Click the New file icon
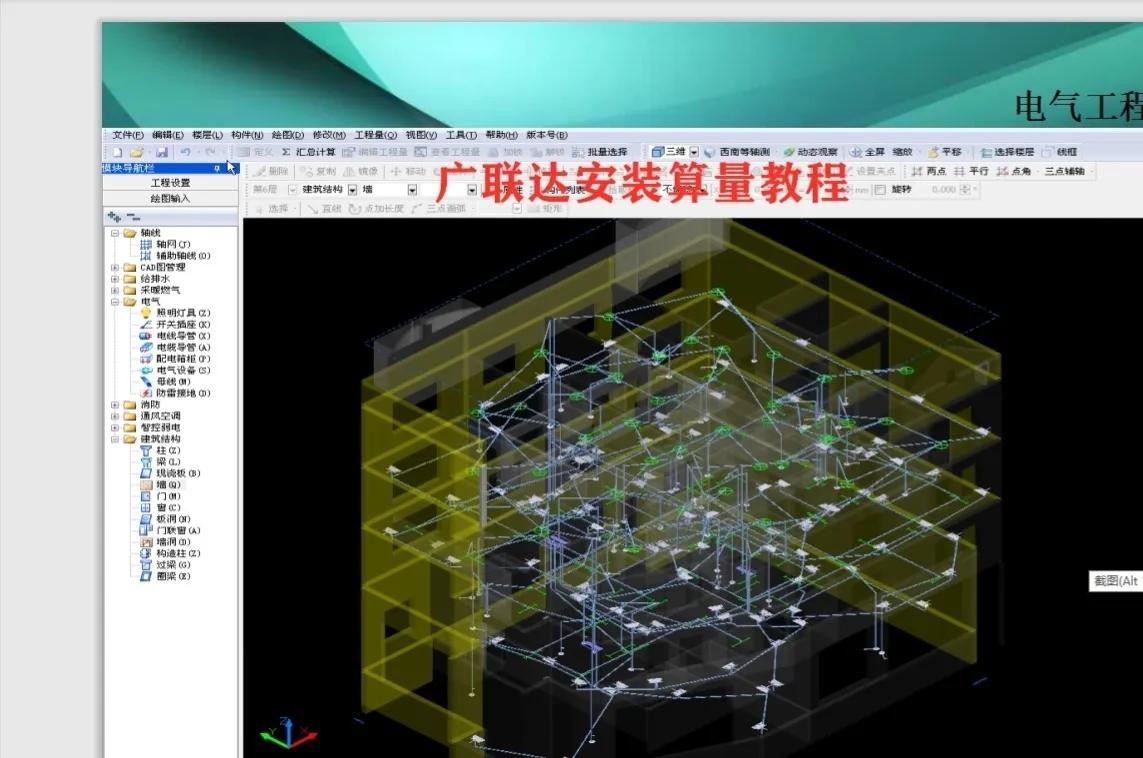 pos(117,152)
